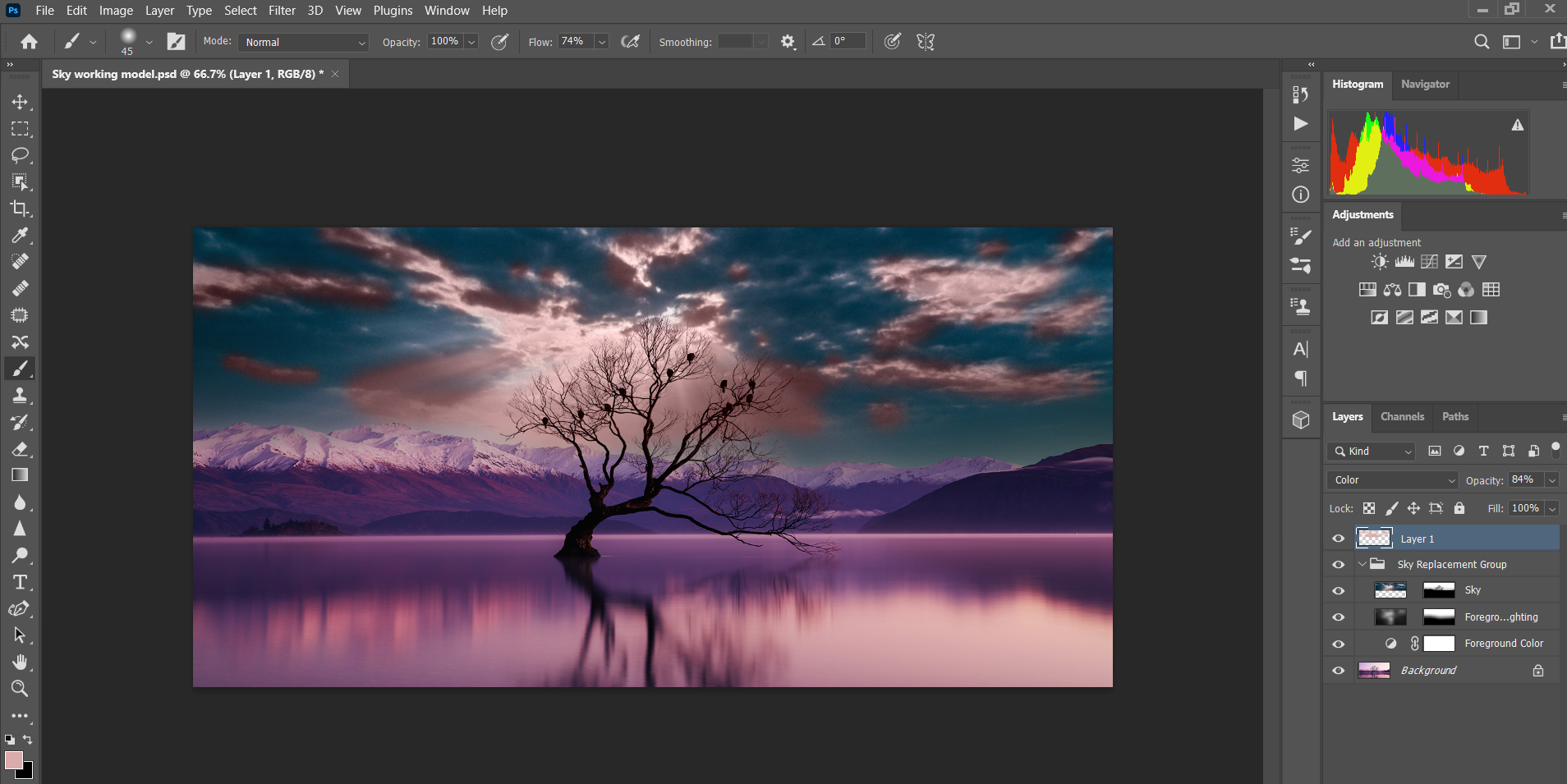The image size is (1567, 784).
Task: Switch to the Channels tab
Action: click(1402, 417)
